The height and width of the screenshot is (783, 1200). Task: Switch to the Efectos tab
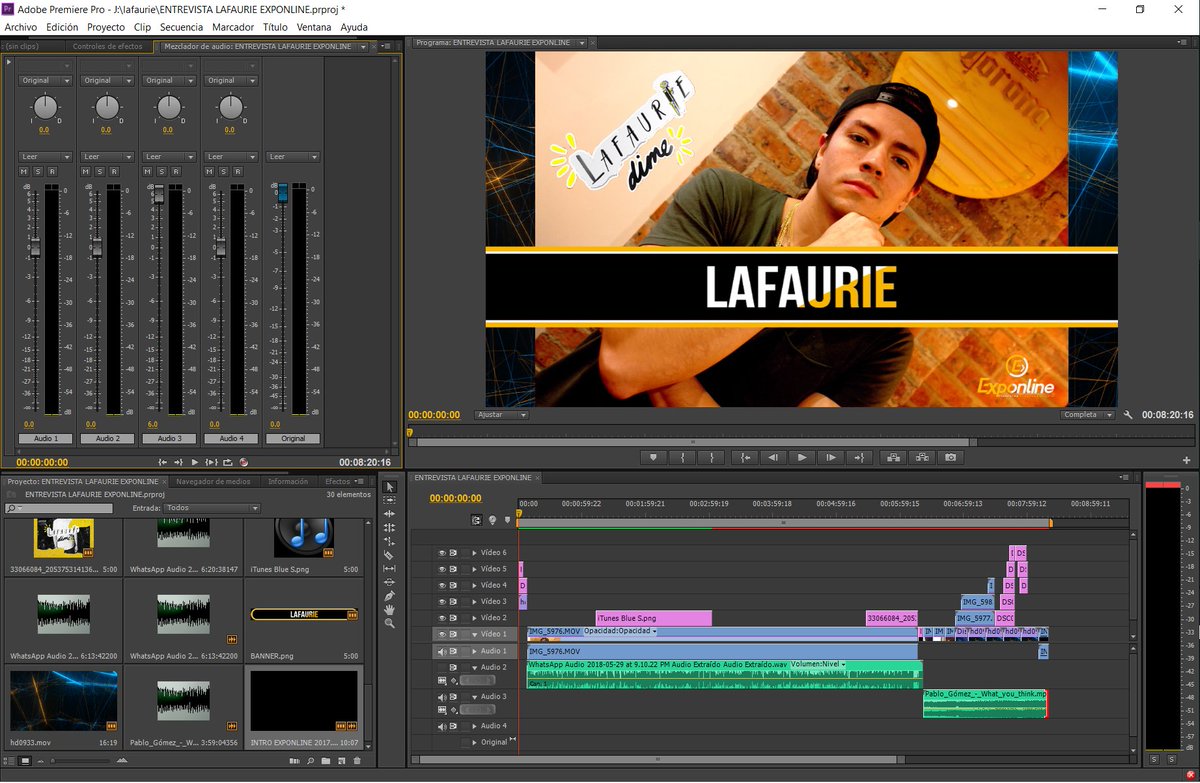tap(338, 481)
